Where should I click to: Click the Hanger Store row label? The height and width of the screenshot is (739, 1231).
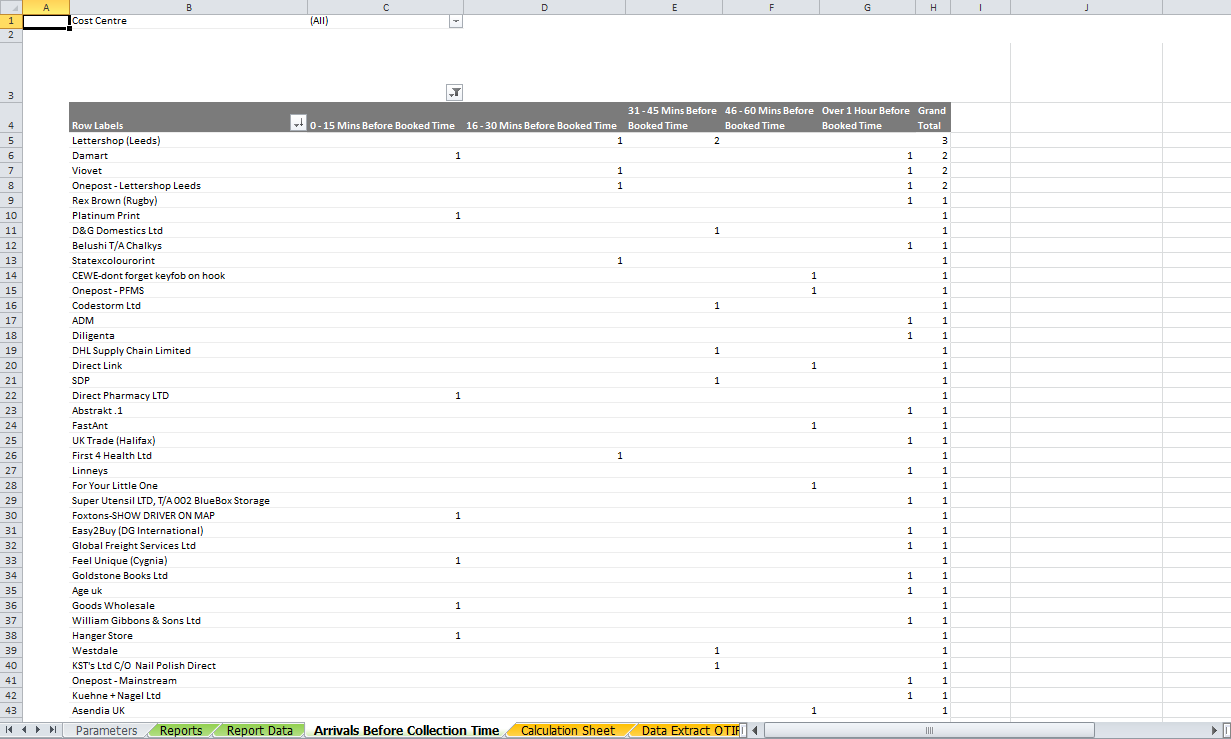[x=188, y=636]
